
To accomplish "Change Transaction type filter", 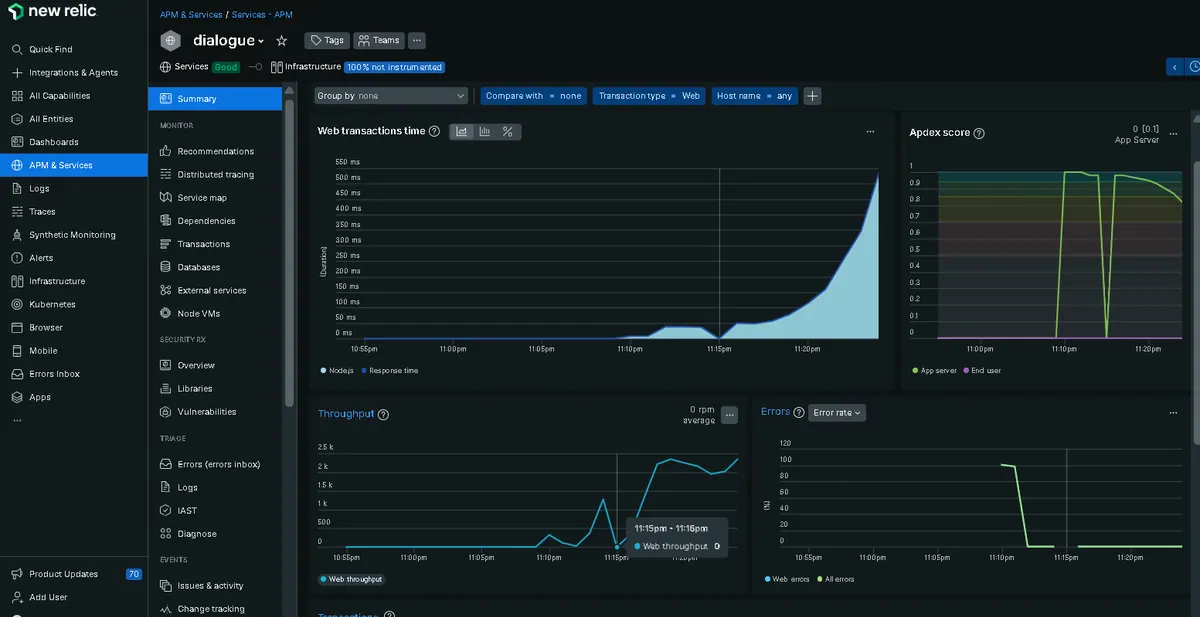I will point(649,96).
